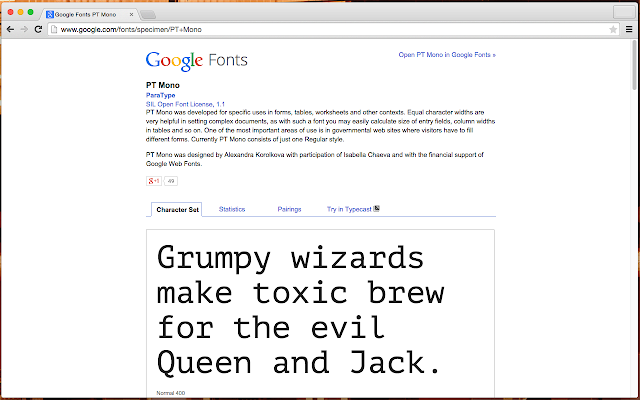Click the 'Queen and Jack.' sample text line

click(x=299, y=362)
